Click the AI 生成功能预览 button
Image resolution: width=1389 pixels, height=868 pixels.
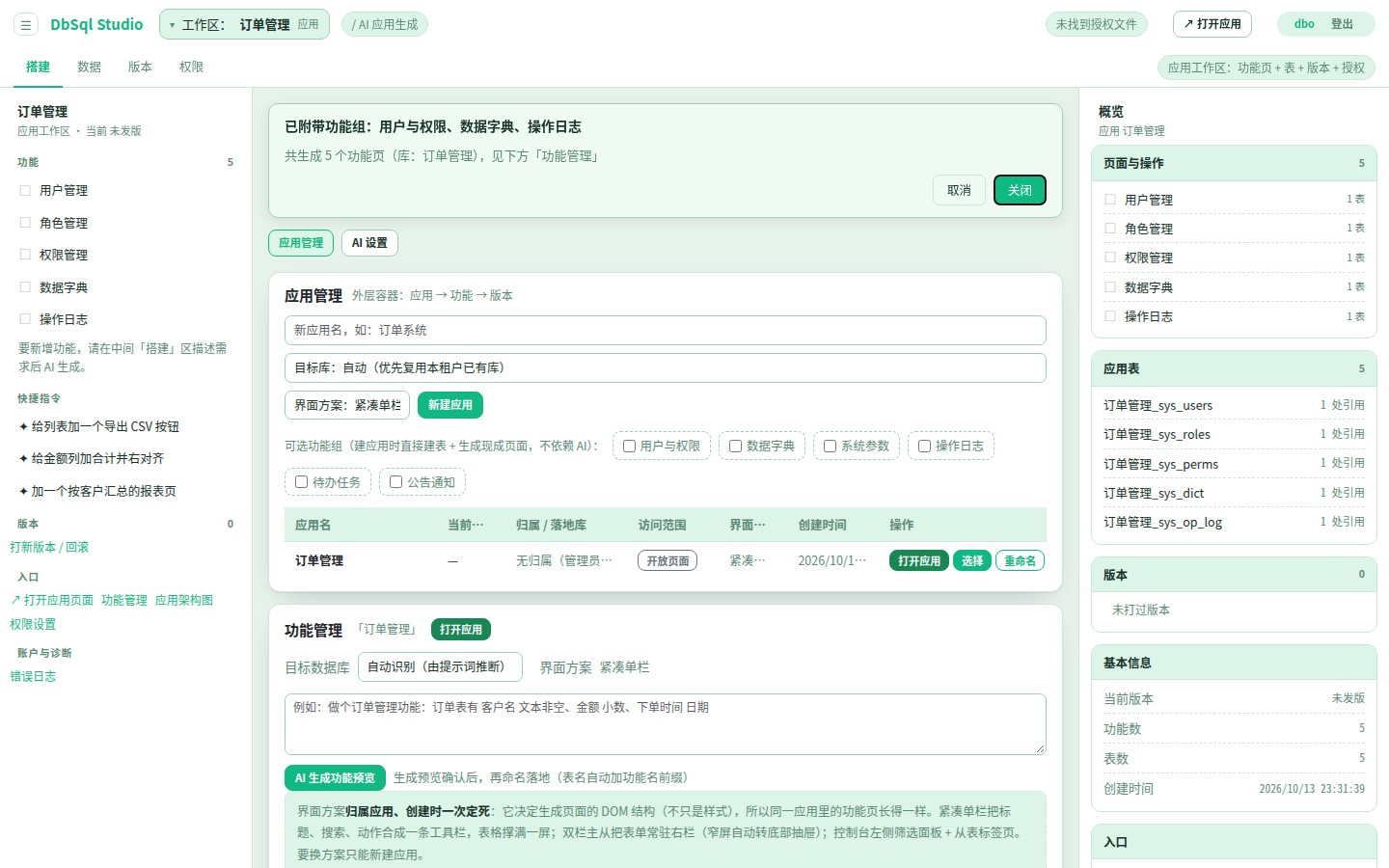coord(336,778)
